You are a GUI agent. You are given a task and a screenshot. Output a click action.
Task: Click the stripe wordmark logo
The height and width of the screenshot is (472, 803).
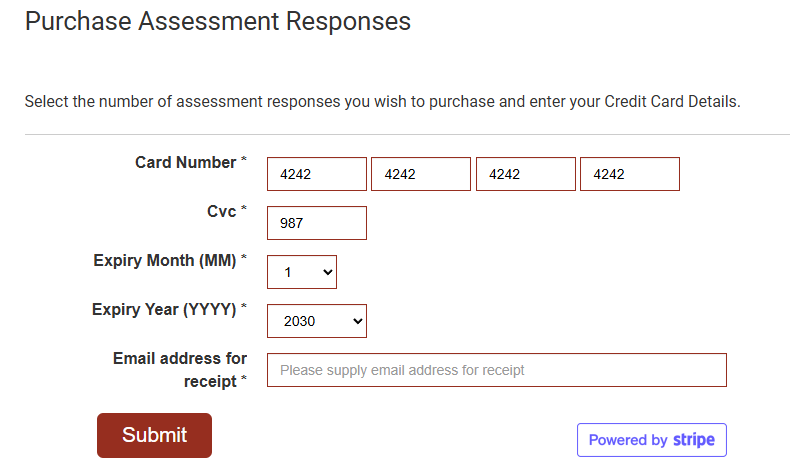[x=694, y=440]
